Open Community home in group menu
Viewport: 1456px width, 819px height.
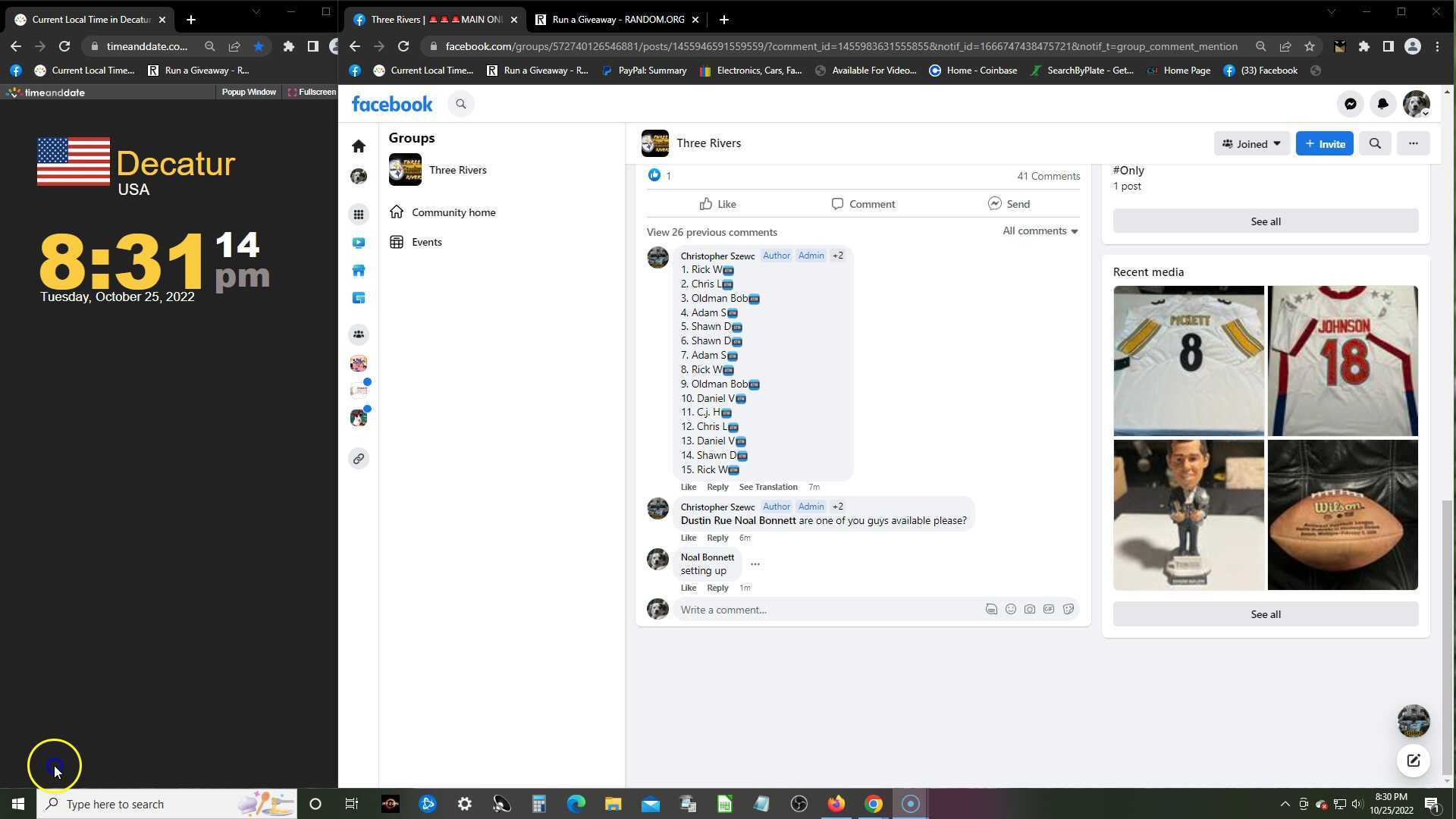pos(453,212)
